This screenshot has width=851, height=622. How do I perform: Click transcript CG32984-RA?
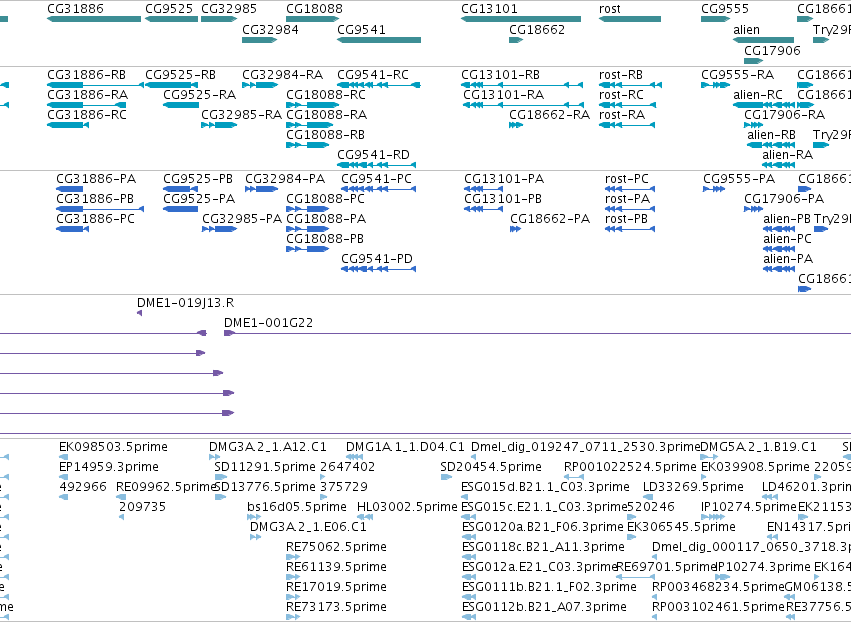click(260, 85)
